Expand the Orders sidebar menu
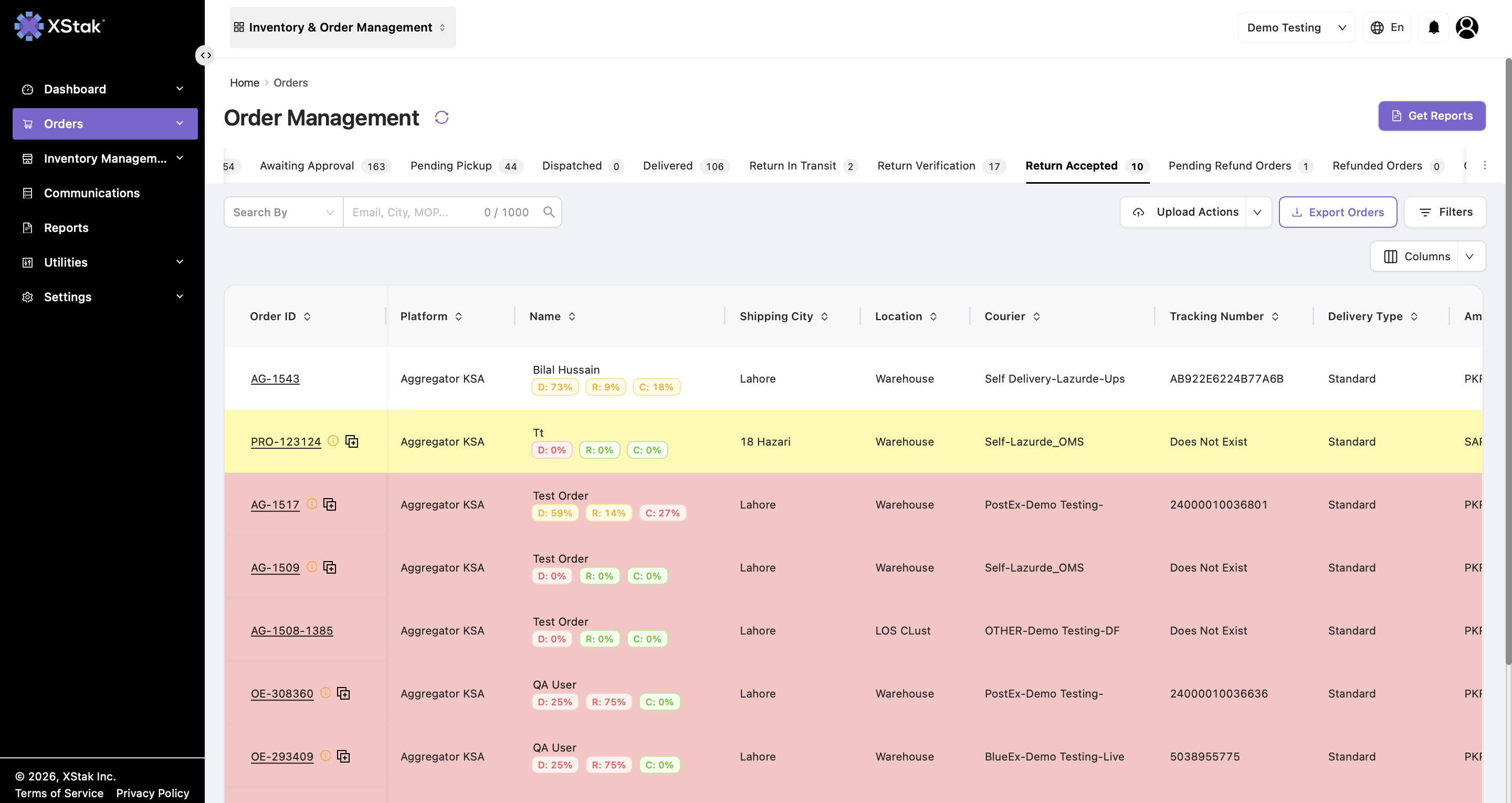Viewport: 1512px width, 803px height. (105, 124)
